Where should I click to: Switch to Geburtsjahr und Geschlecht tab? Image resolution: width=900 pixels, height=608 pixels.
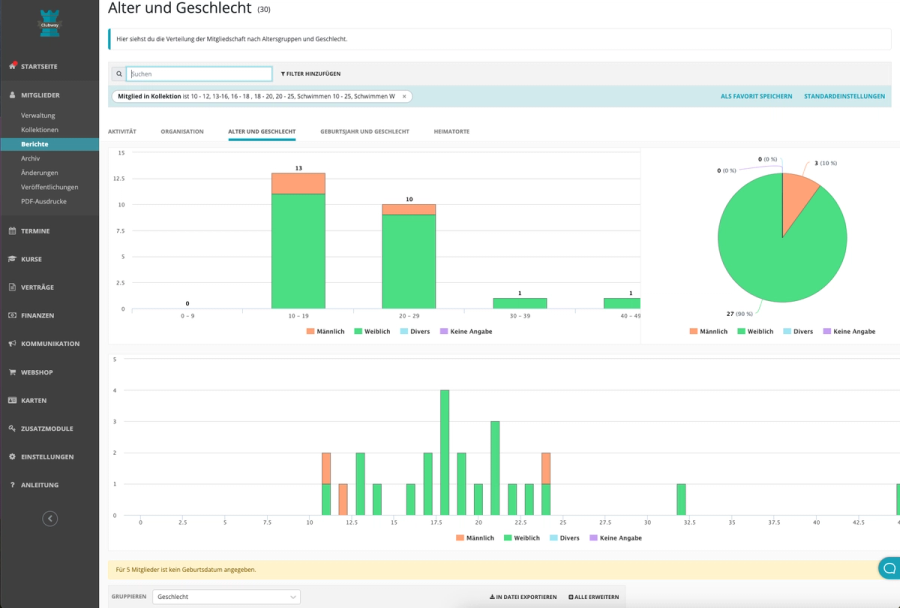[364, 131]
